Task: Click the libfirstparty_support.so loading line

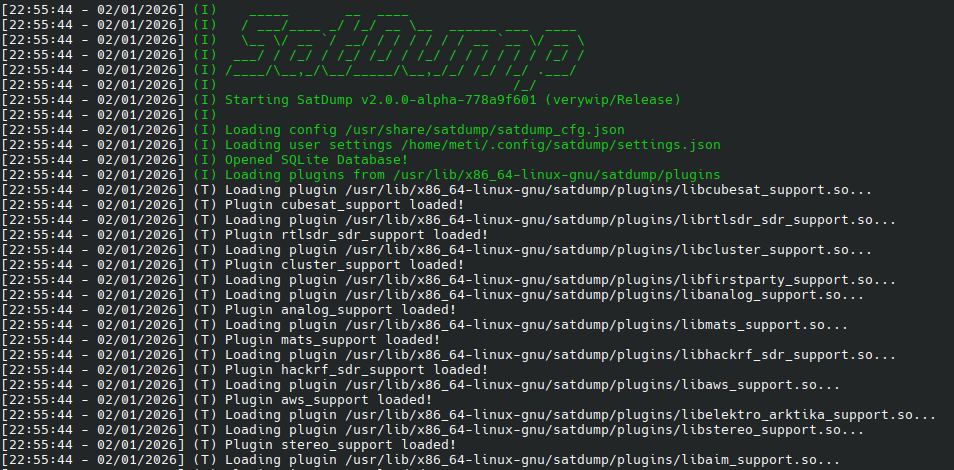Action: [x=449, y=280]
